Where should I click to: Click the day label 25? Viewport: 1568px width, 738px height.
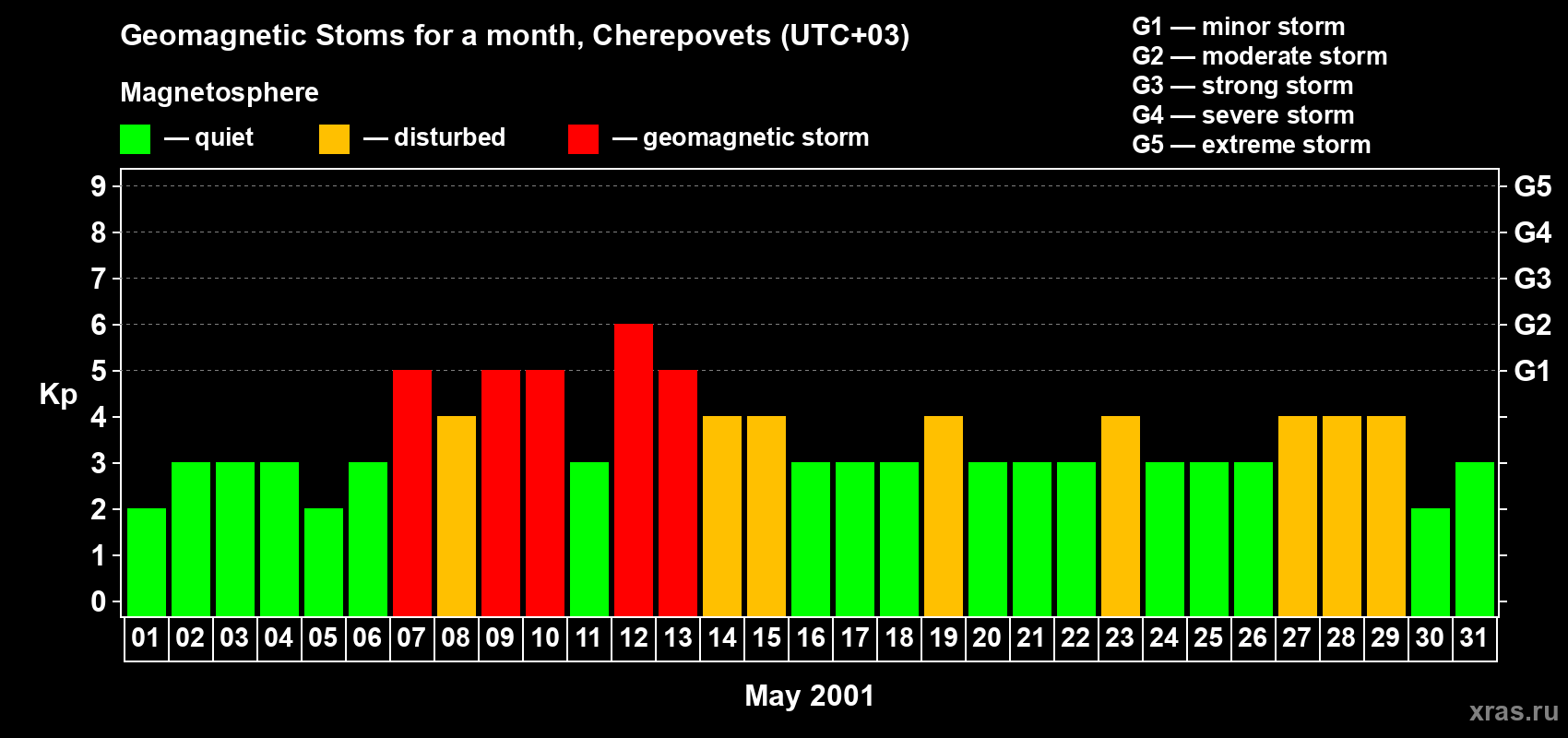(x=1208, y=638)
